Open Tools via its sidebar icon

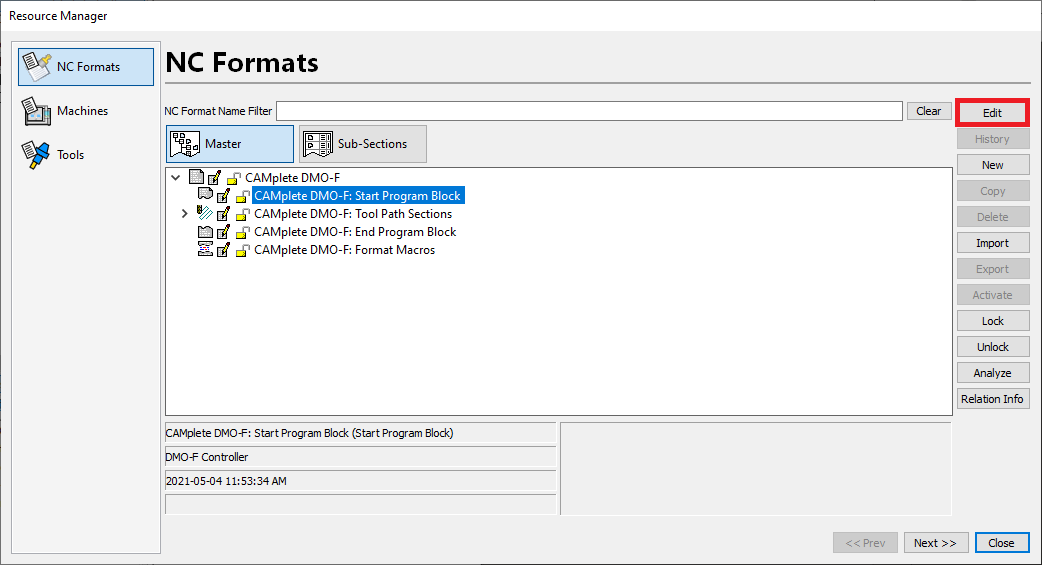(x=35, y=155)
